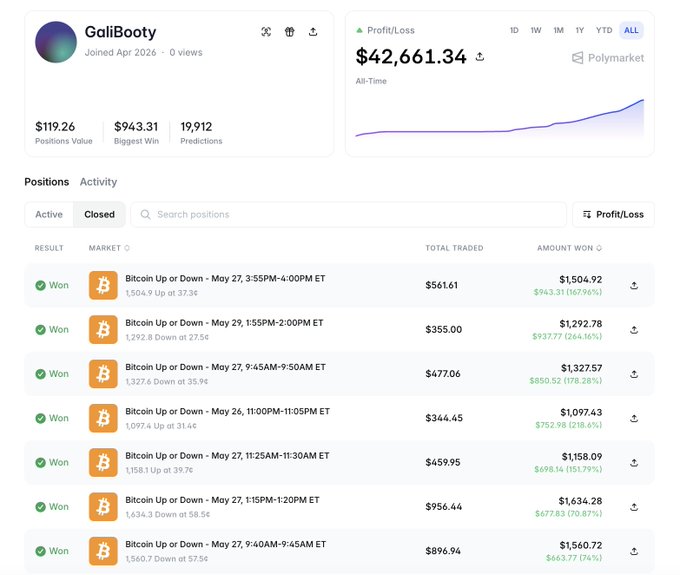This screenshot has height=575, width=680.
Task: Open GaliBooty's gradient avatar
Action: pyautogui.click(x=56, y=42)
